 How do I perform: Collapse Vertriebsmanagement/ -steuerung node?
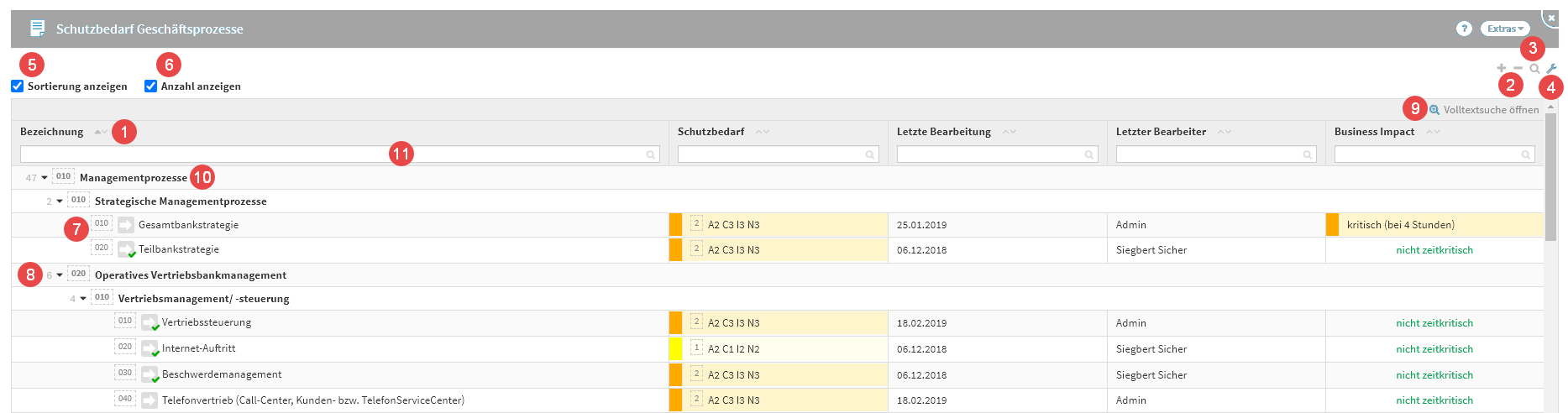83,299
